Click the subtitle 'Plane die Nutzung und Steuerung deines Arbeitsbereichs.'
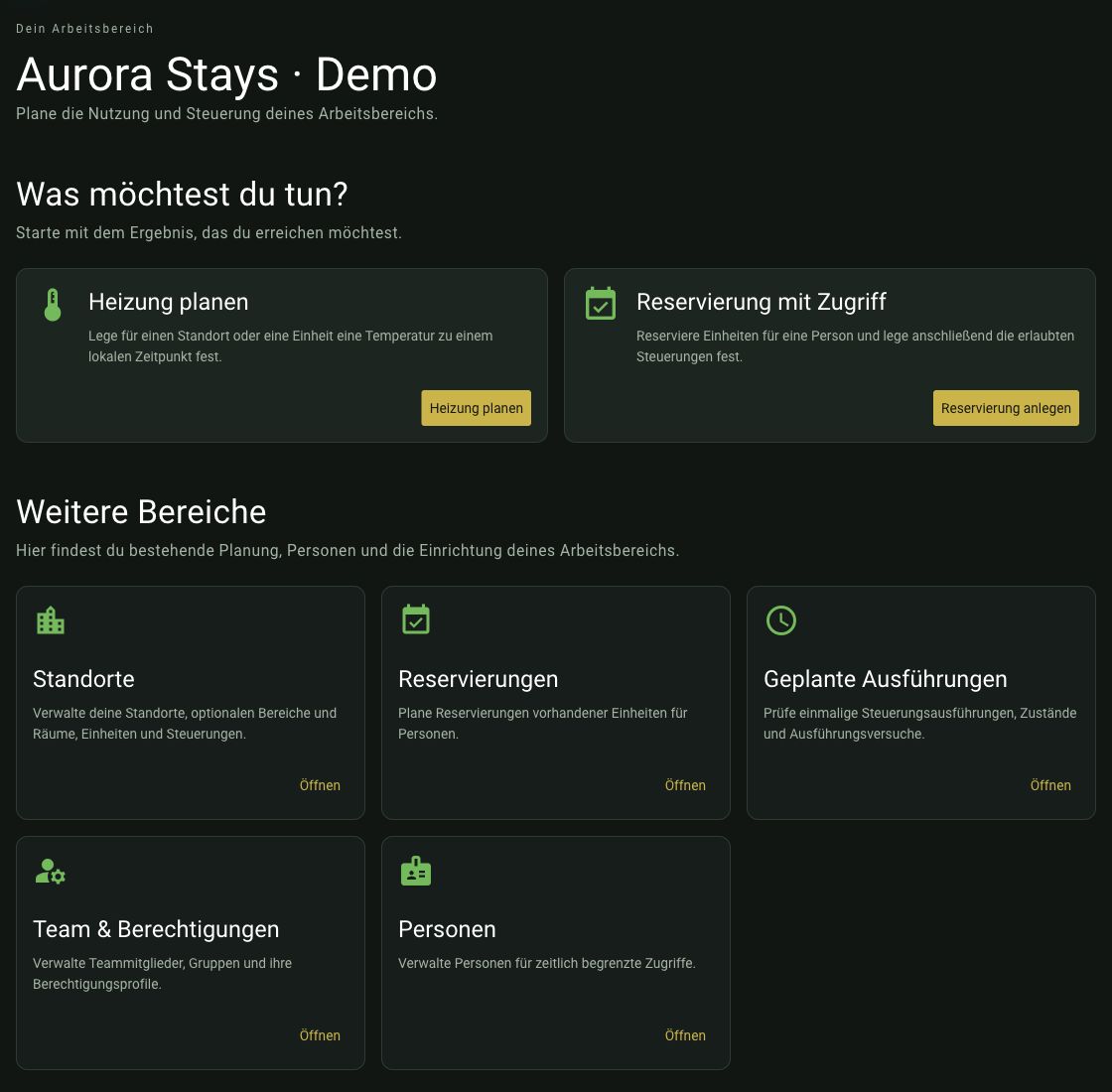 point(227,113)
